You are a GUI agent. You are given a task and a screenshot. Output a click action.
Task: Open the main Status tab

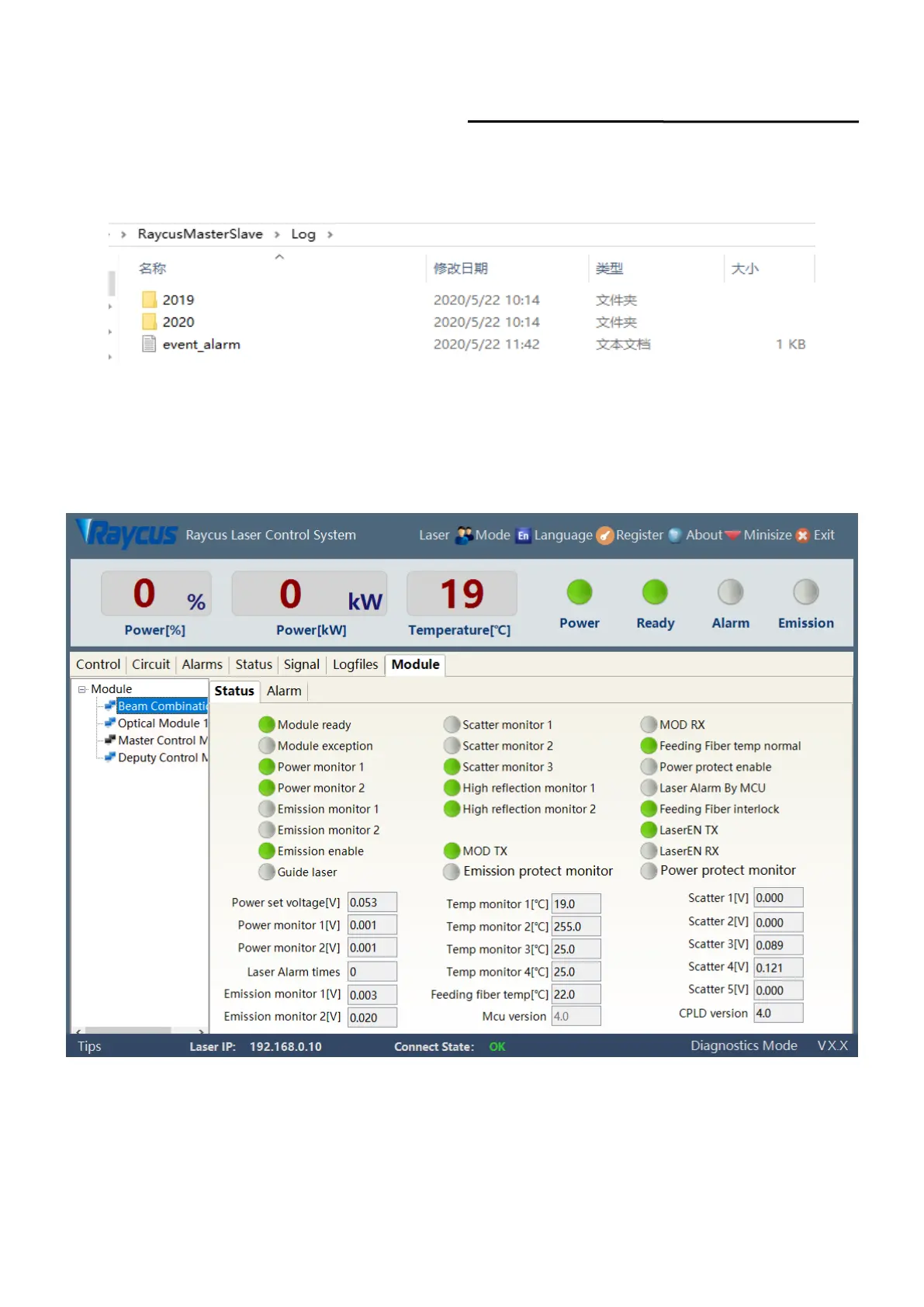pos(254,664)
